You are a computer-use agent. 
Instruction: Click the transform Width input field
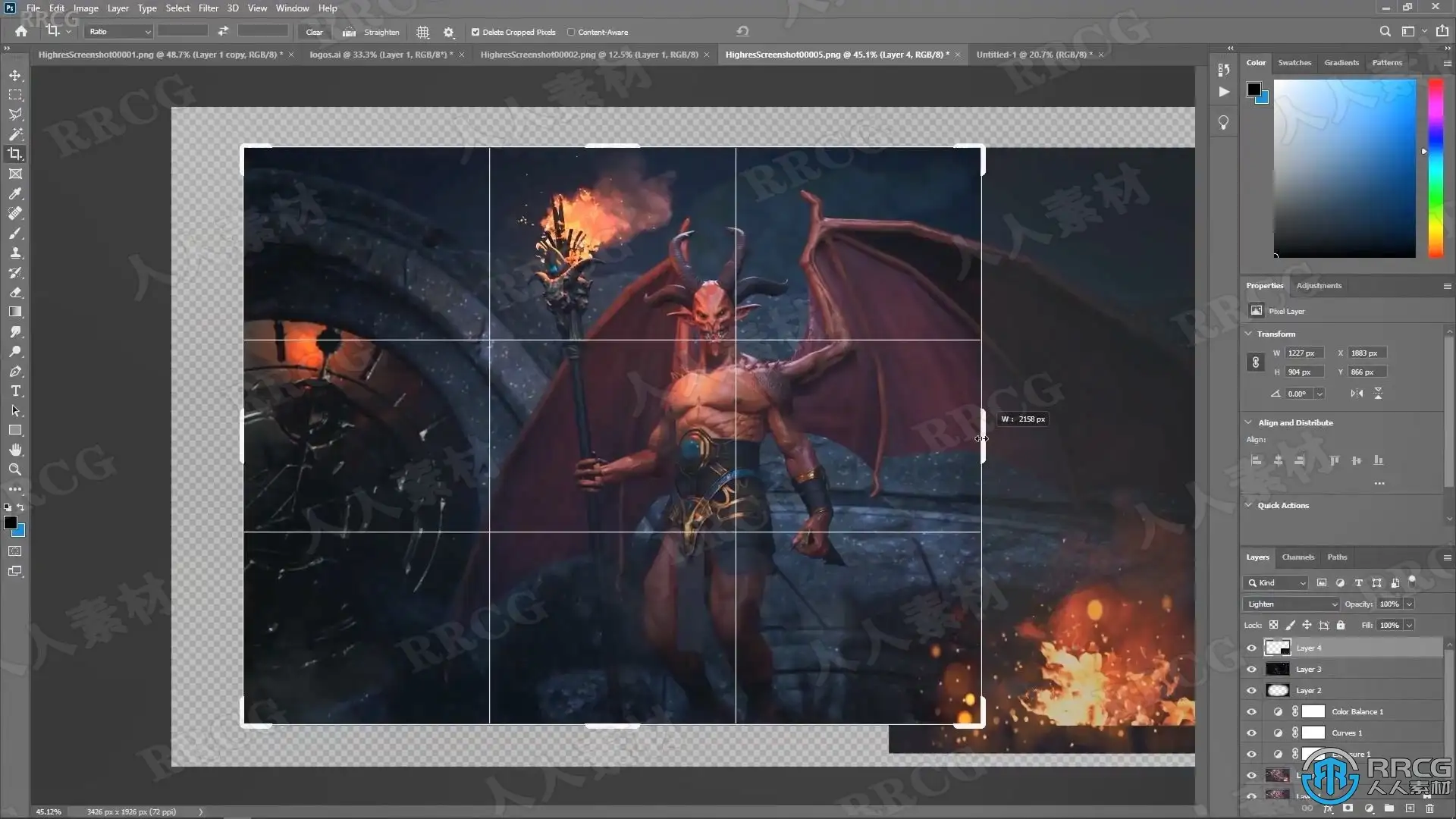click(x=1304, y=353)
